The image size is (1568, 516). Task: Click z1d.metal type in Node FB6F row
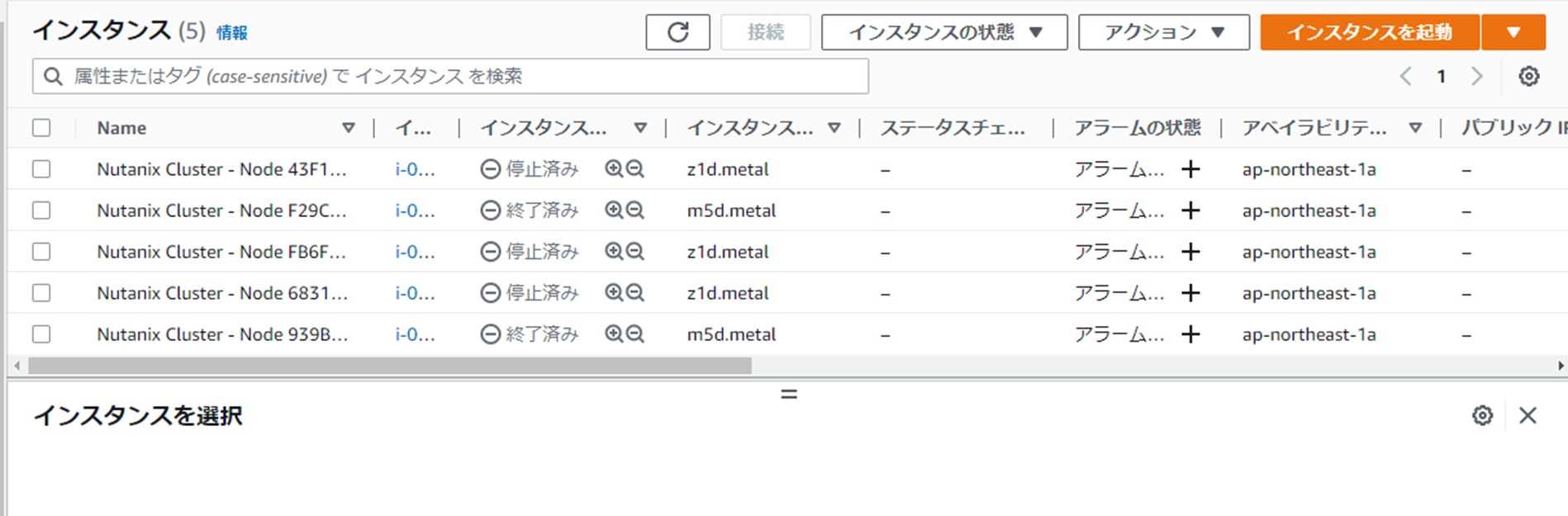point(728,252)
